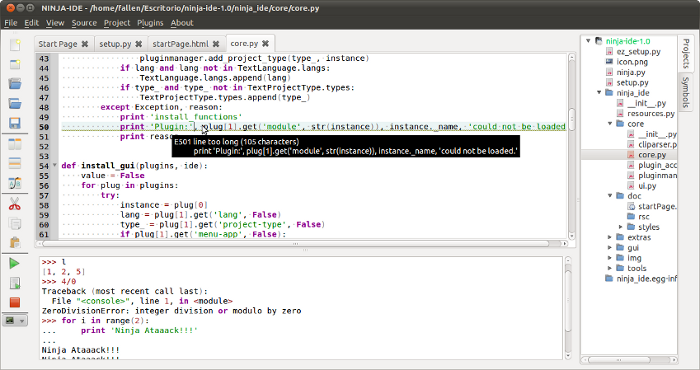The image size is (700, 370).
Task: Expand the img folder
Action: coord(610,258)
